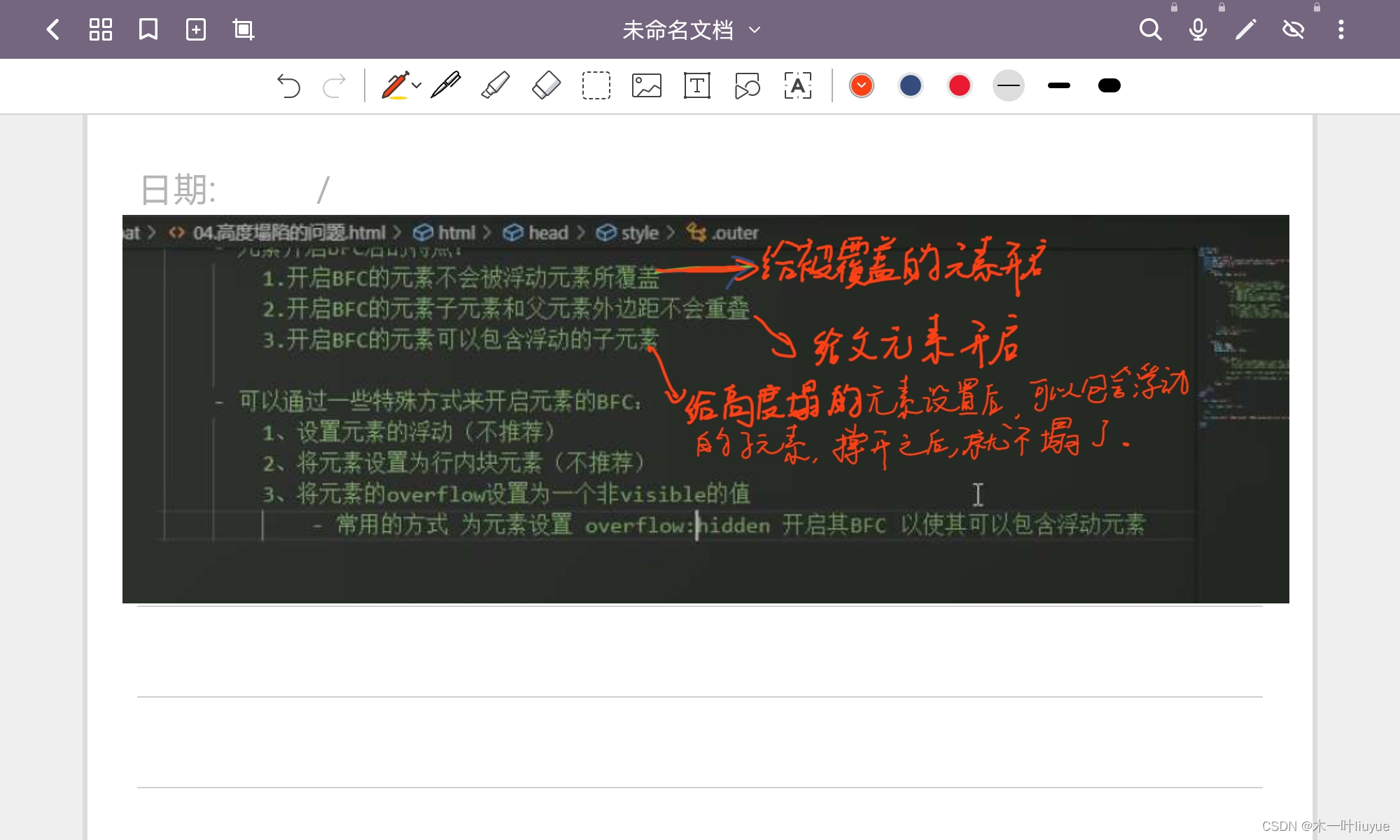Image resolution: width=1400 pixels, height=840 pixels.
Task: Go back with the left arrow
Action: pyautogui.click(x=52, y=29)
